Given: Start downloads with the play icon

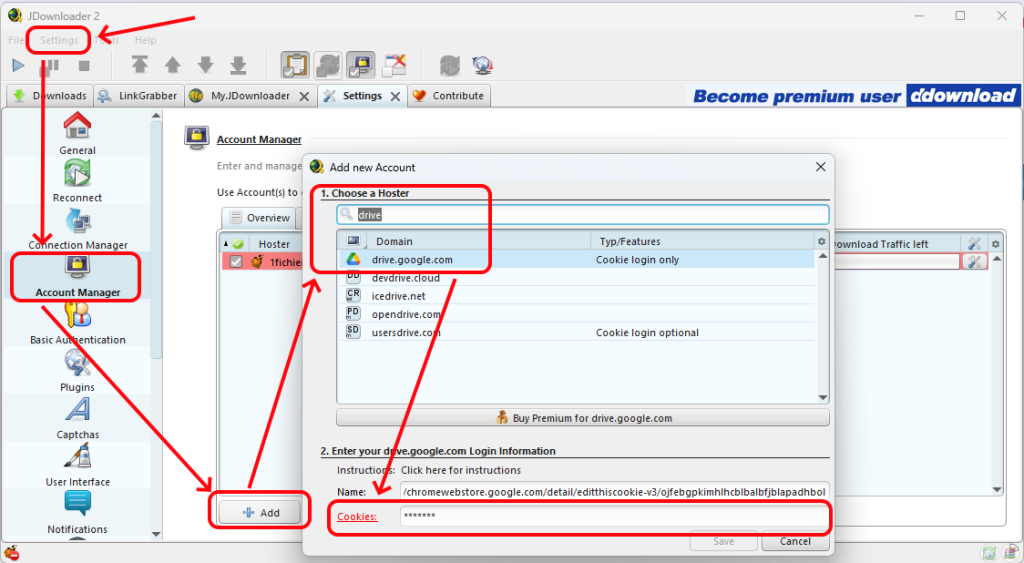Looking at the screenshot, I should [x=18, y=65].
